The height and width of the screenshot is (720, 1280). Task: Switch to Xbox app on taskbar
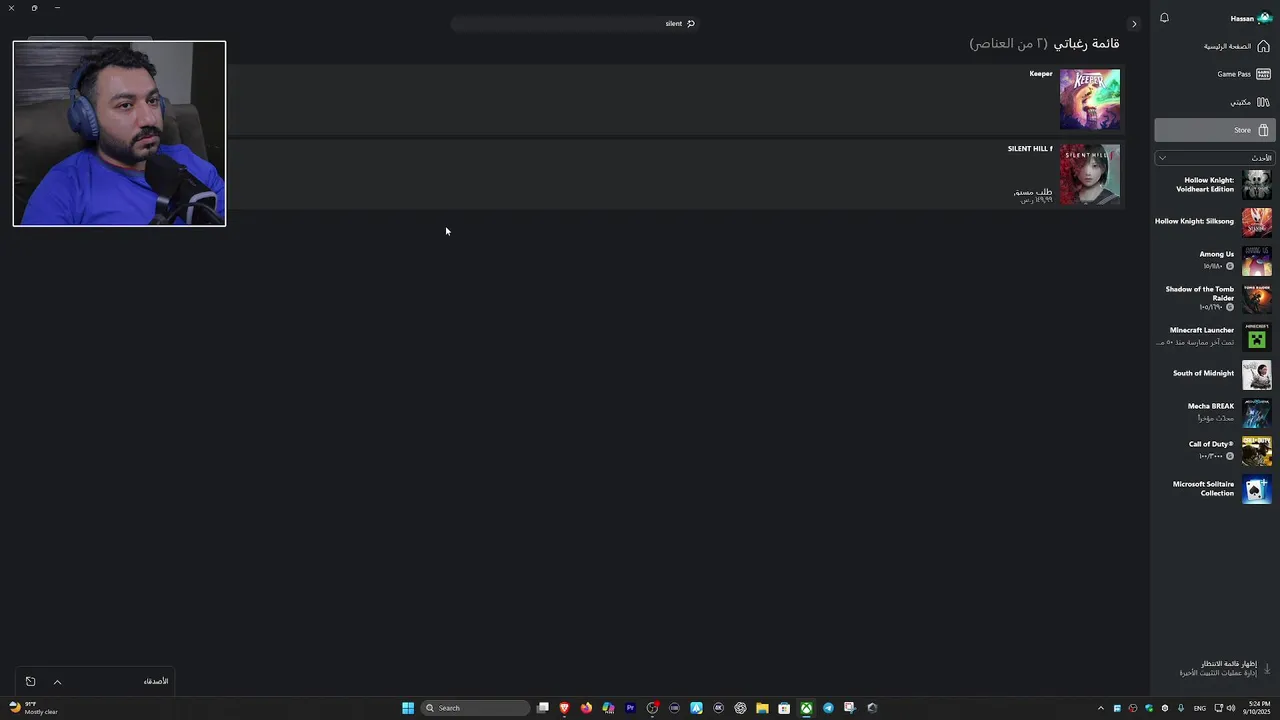806,708
